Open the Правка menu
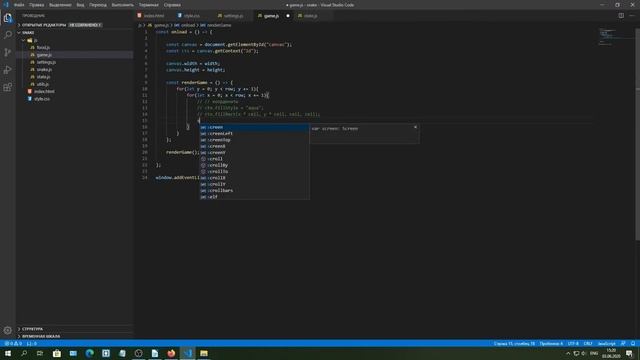Viewport: 640px width, 360px height. 36,5
